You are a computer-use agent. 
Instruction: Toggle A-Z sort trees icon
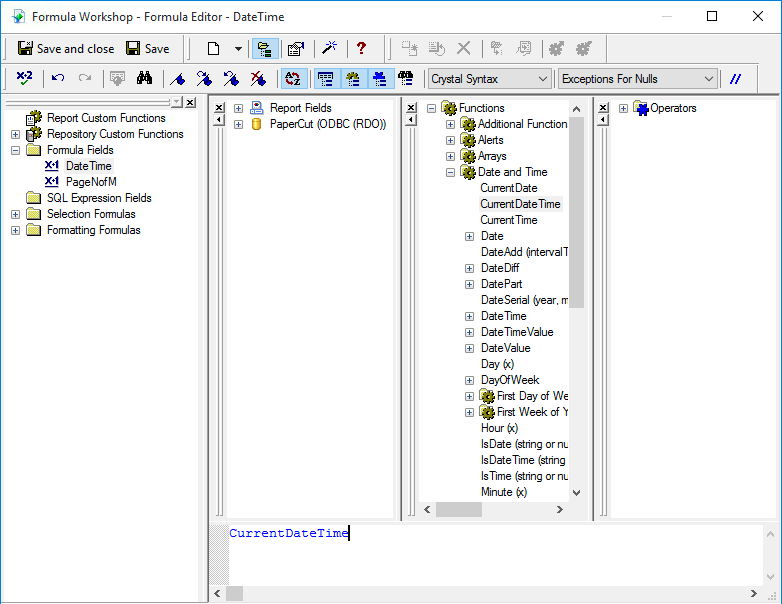293,78
